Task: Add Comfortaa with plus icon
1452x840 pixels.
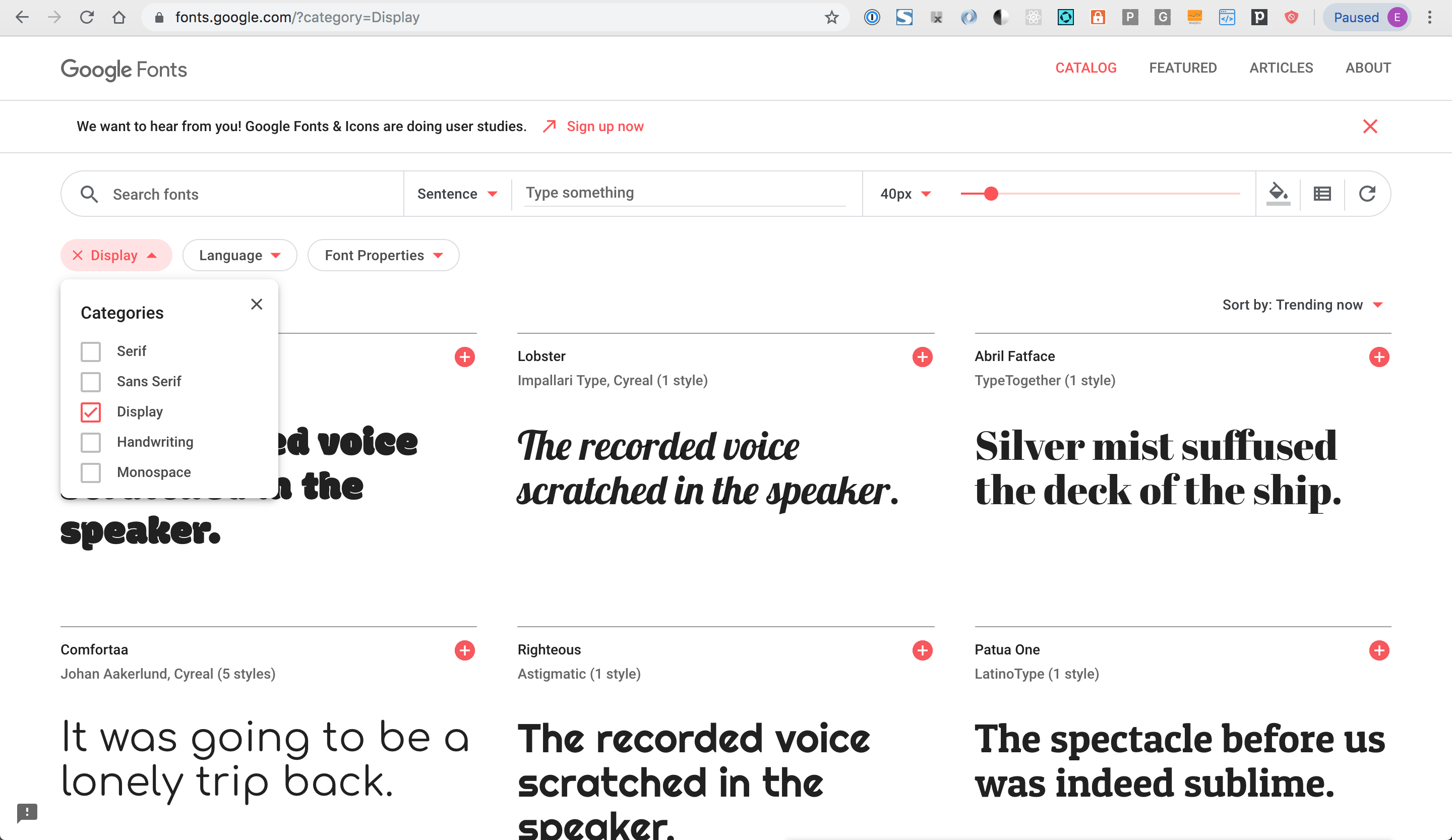Action: (464, 650)
